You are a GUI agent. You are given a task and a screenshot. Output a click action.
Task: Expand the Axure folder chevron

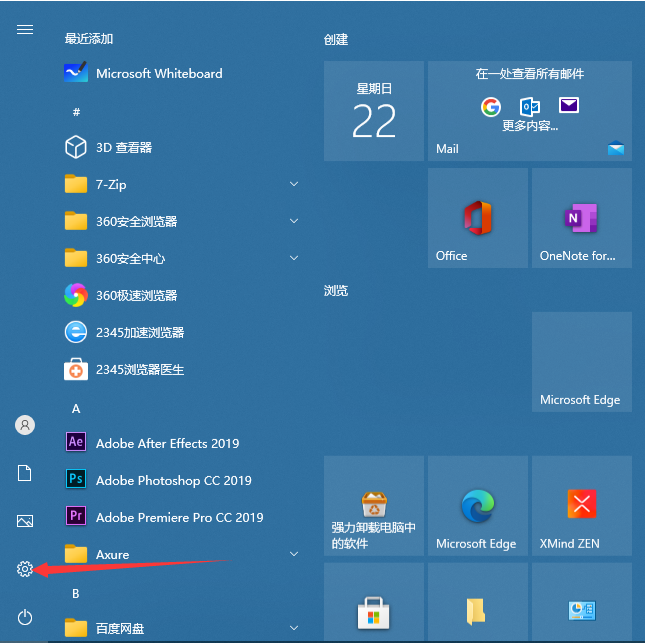tap(294, 554)
